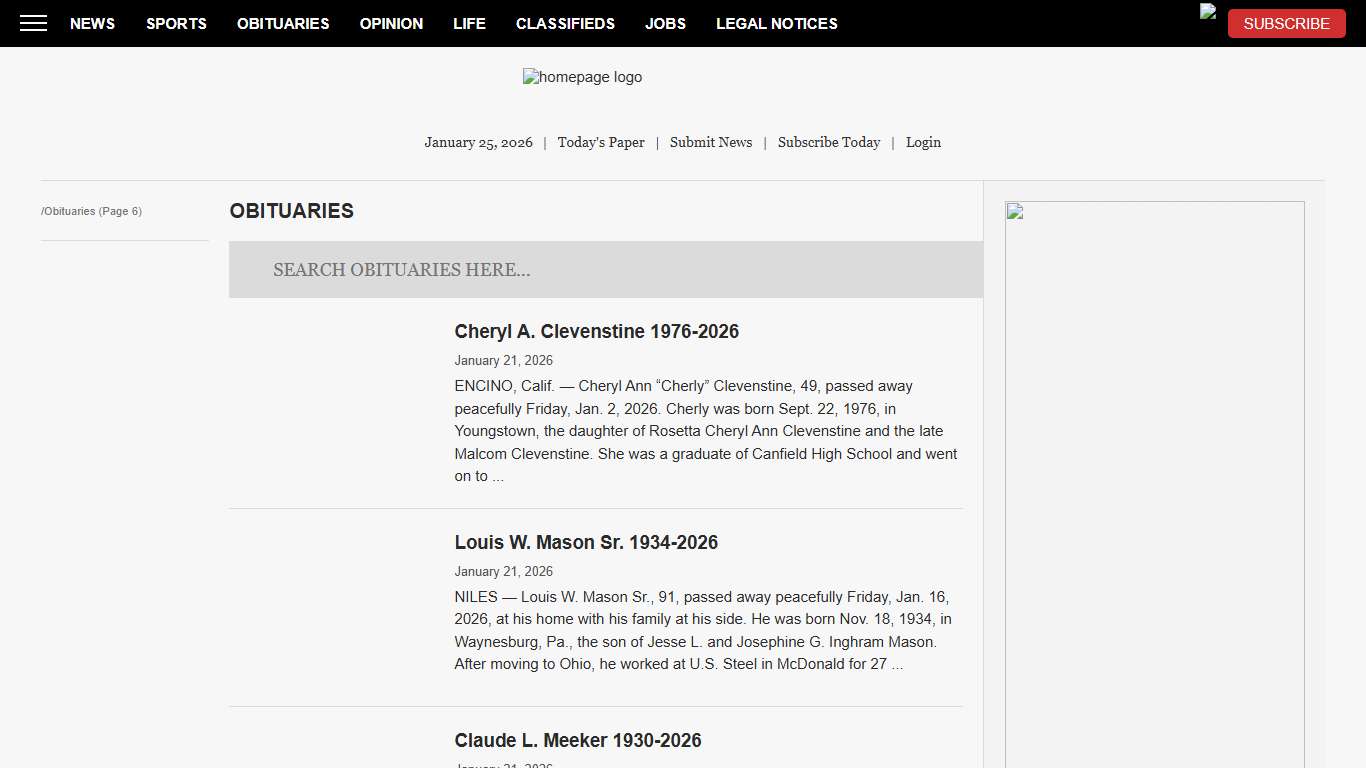Focus the Search Obituaries Here field
Screen dimensions: 1366x768
click(605, 269)
